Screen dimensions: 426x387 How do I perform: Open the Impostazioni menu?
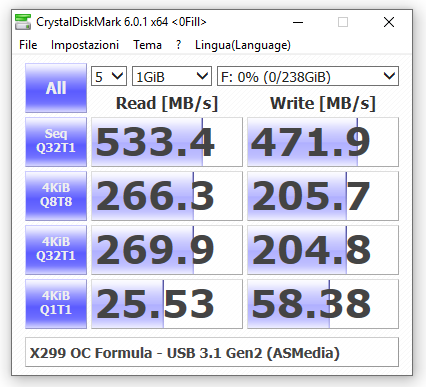point(85,45)
